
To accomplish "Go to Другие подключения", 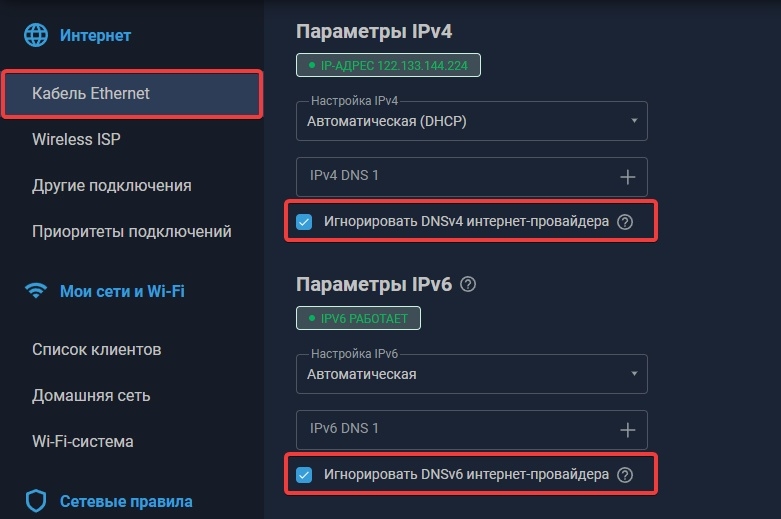I will pos(112,186).
